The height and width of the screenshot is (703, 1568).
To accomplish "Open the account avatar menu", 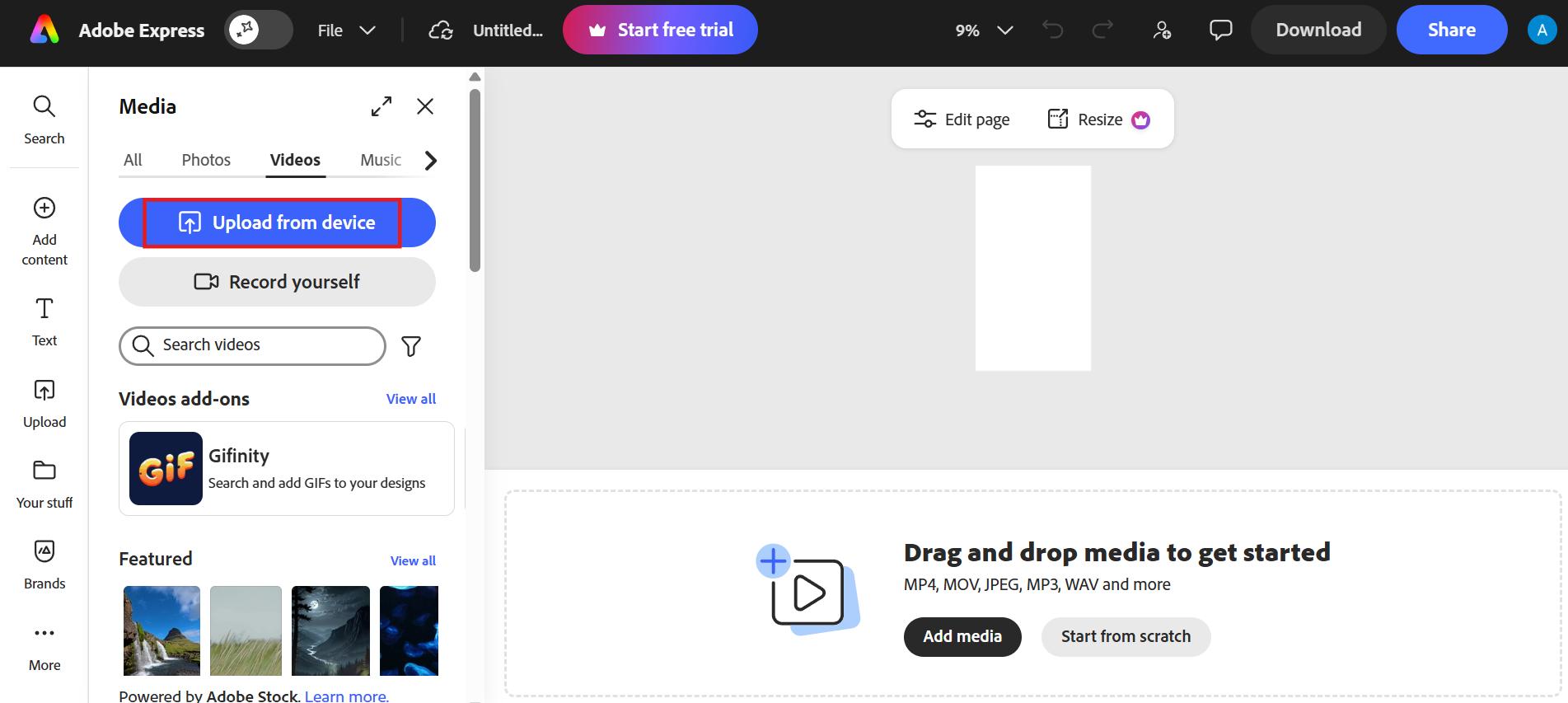I will coord(1542,30).
